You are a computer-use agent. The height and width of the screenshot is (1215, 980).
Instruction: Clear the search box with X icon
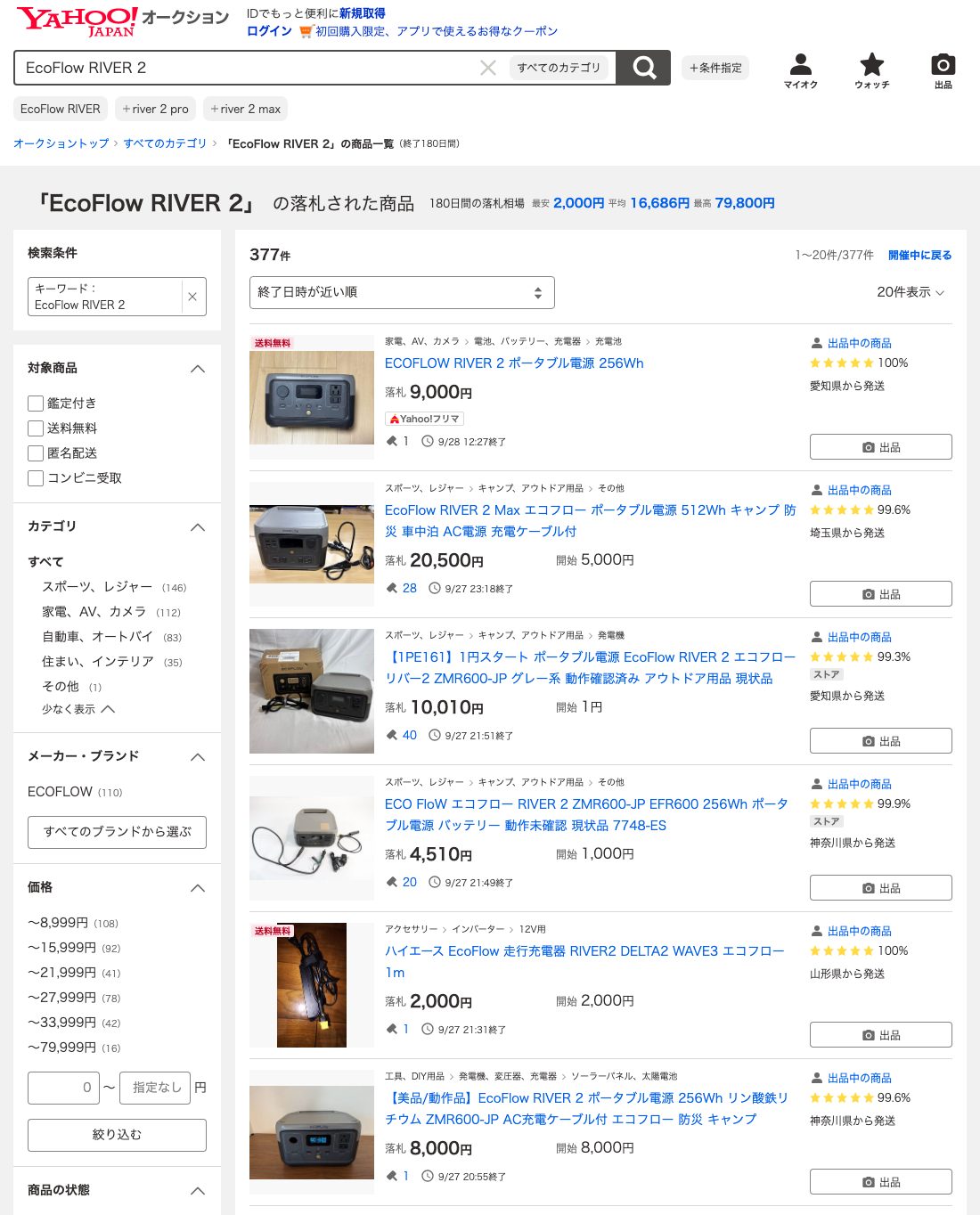pos(488,68)
